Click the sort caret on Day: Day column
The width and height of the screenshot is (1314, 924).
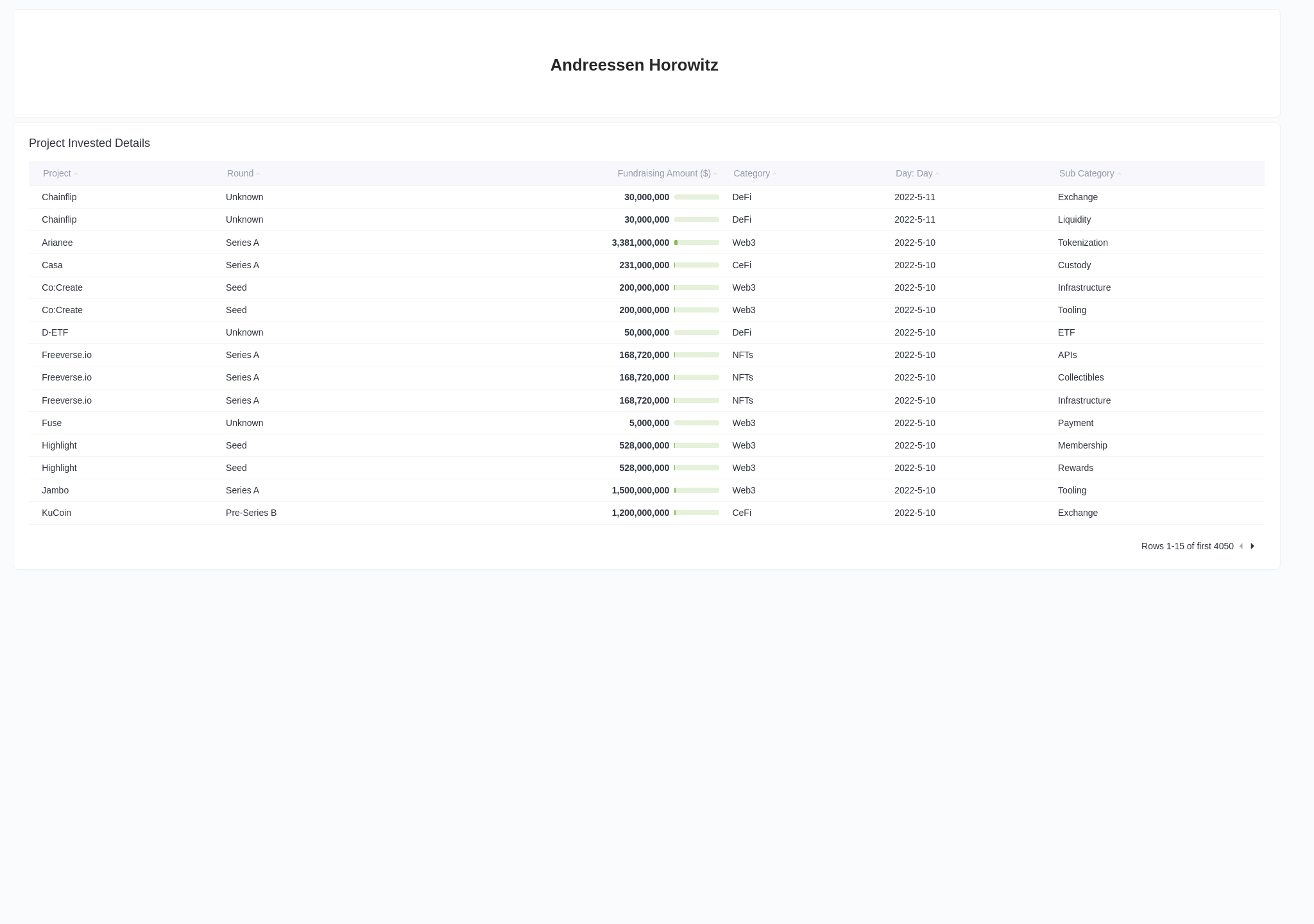(937, 174)
